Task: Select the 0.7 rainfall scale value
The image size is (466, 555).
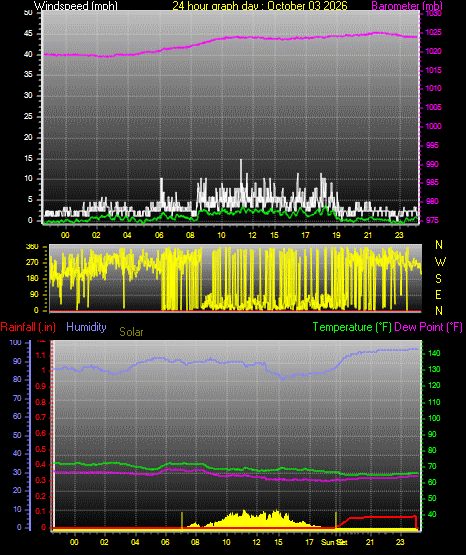Action: point(41,418)
